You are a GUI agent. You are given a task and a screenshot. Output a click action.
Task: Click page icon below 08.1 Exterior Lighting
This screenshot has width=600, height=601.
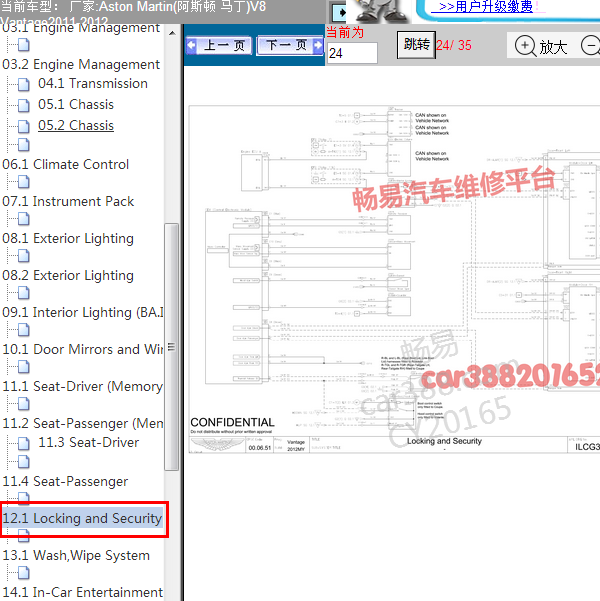click(x=24, y=256)
